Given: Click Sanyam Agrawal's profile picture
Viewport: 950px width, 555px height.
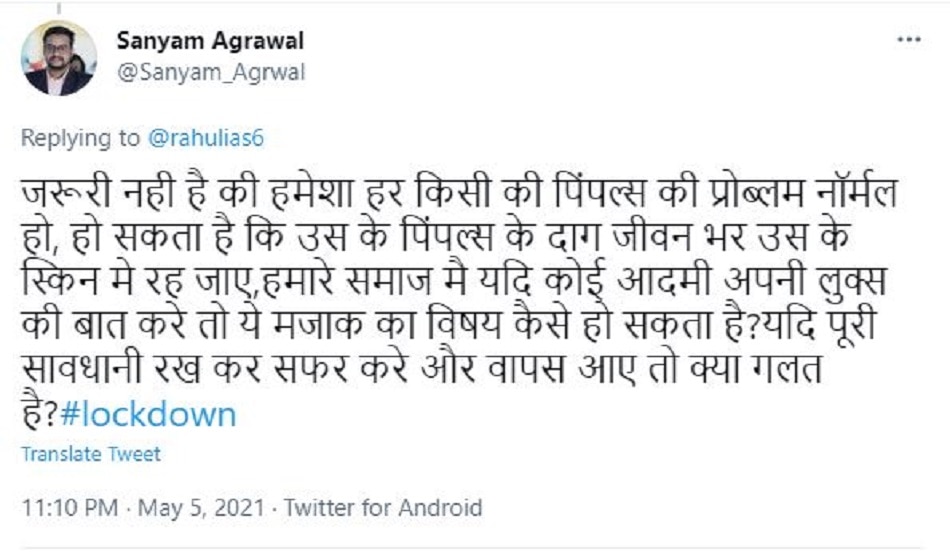Looking at the screenshot, I should point(59,58).
